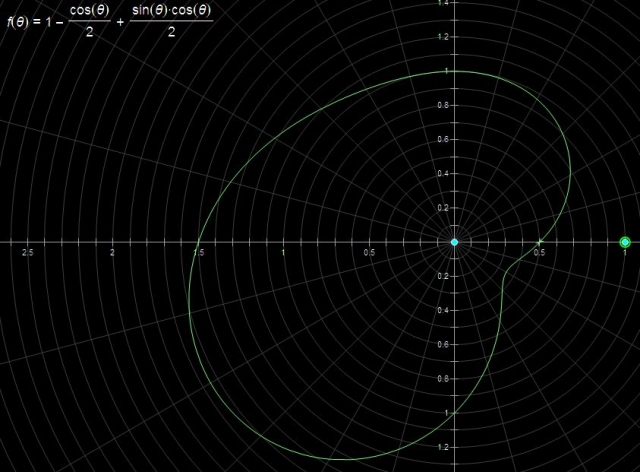This screenshot has height=472, width=640.
Task: Click the 1.2 label on upper vertical axis
Action: 442,37
